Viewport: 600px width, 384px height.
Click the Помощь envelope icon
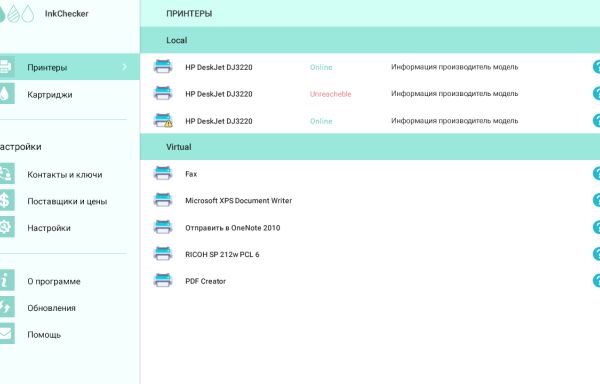7,334
